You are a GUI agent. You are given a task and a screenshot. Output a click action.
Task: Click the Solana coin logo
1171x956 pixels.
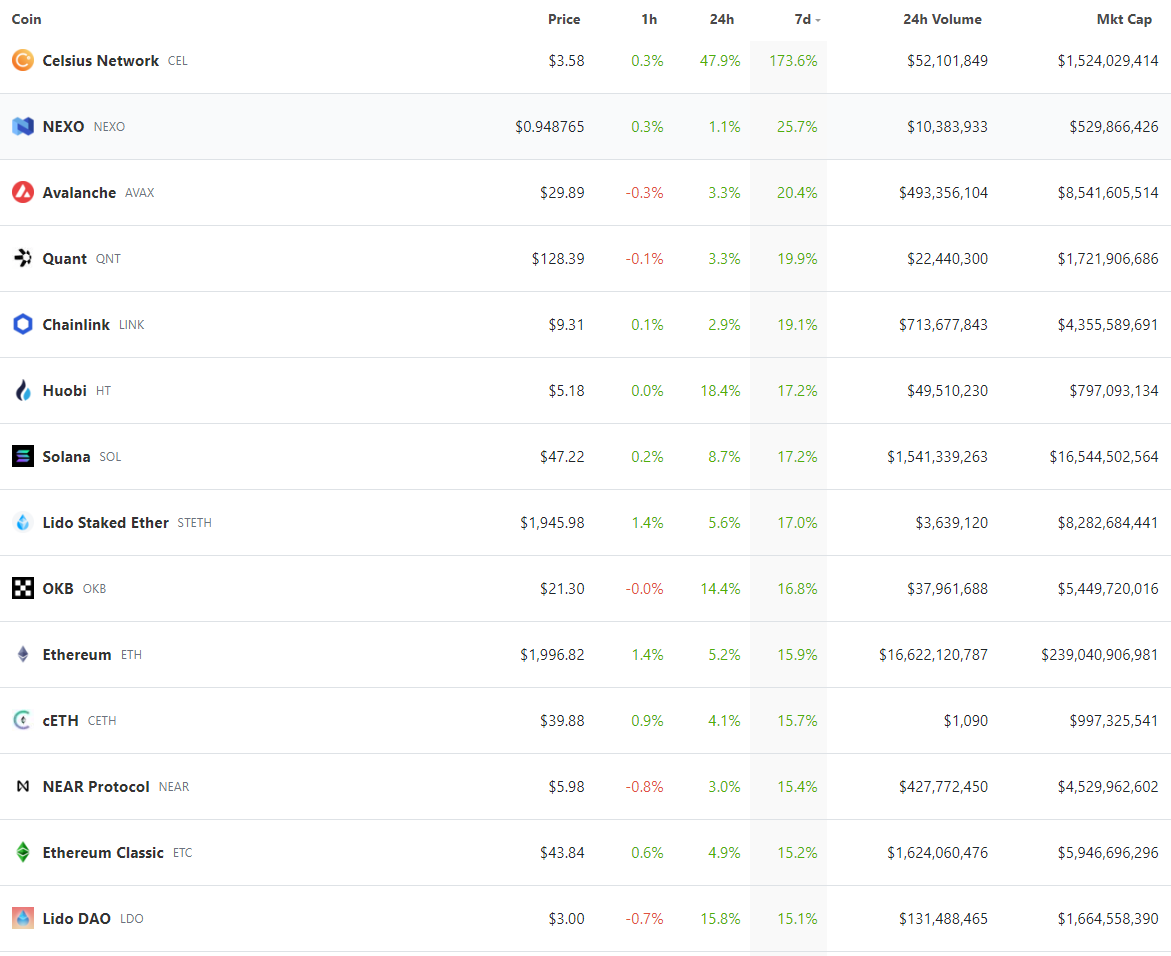[23, 456]
